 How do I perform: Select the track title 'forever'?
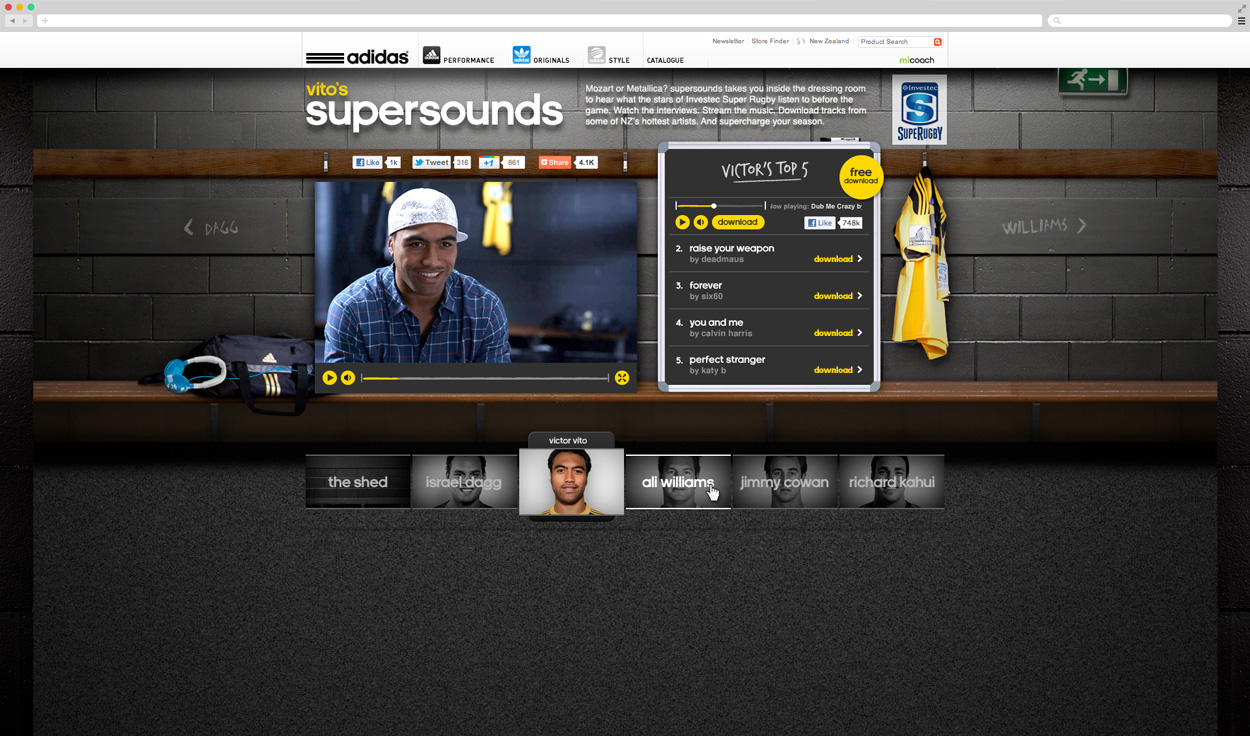click(x=706, y=285)
